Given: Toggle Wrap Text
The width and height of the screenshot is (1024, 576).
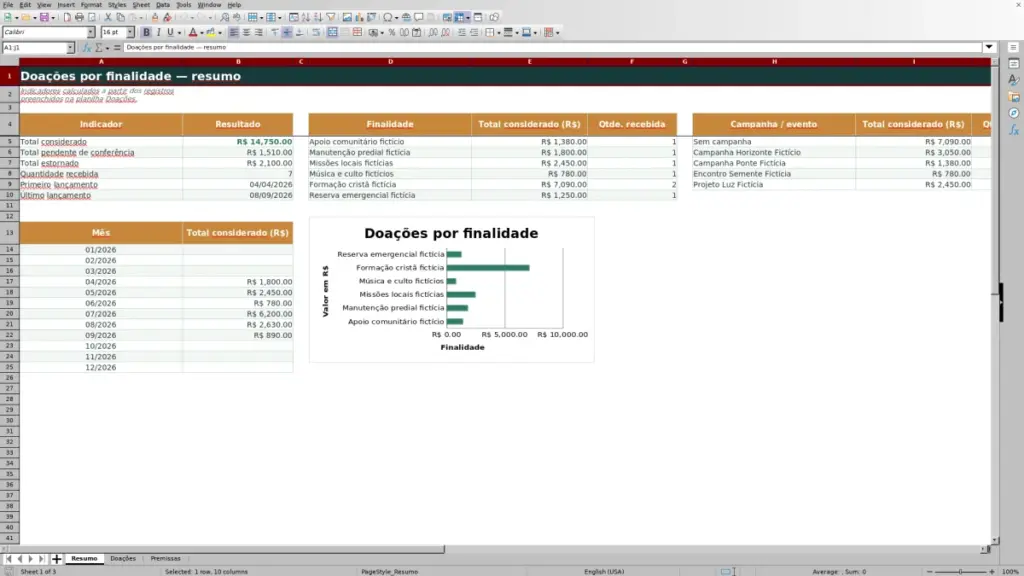Looking at the screenshot, I should [x=315, y=32].
